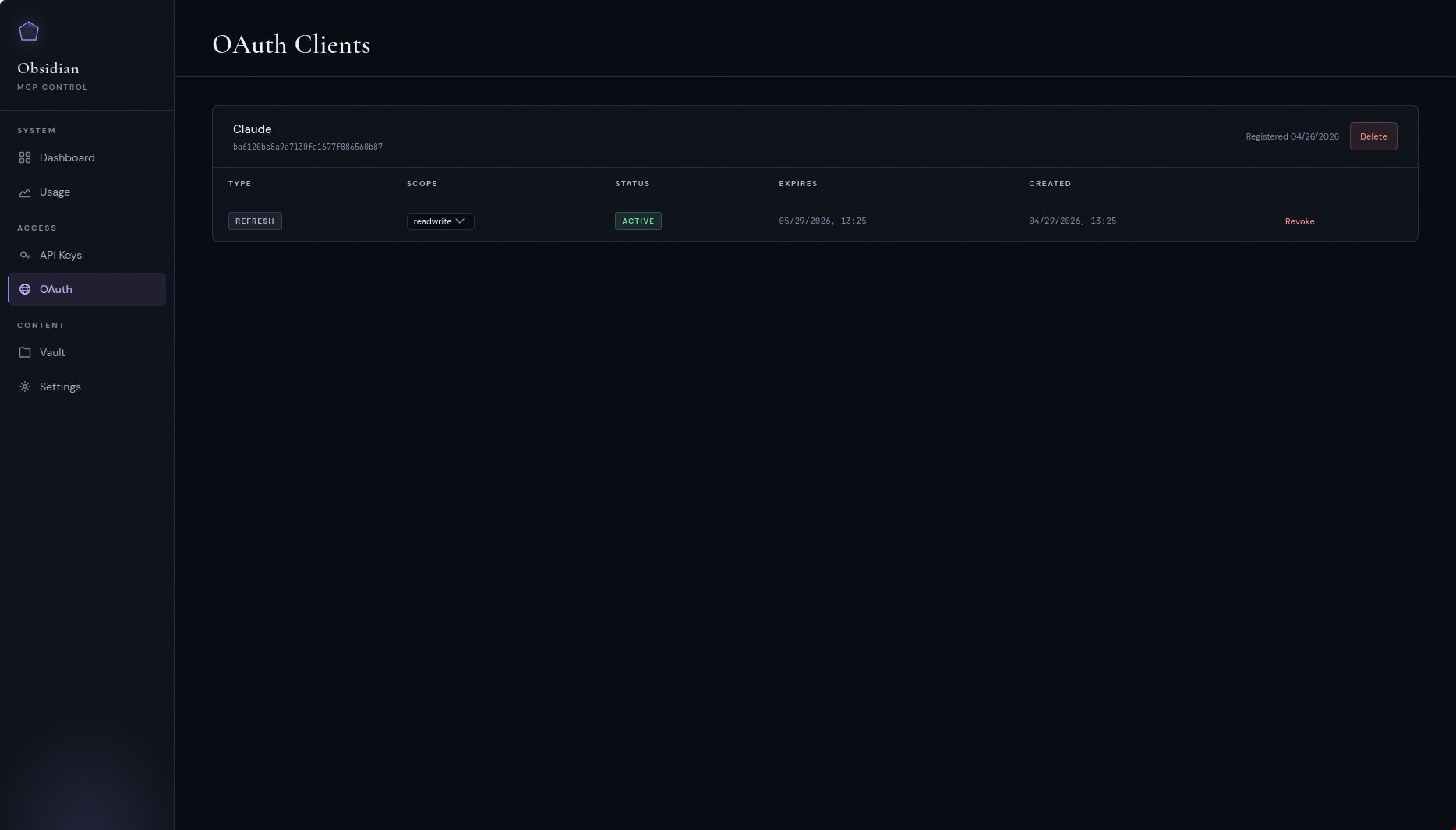Viewport: 1456px width, 830px height.
Task: Click the TYPE column header
Action: (240, 184)
